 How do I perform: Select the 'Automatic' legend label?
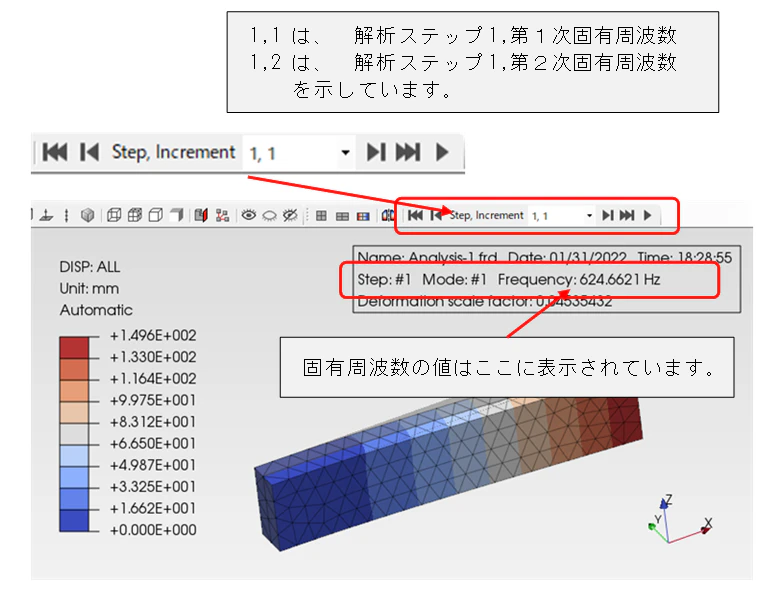(96, 310)
